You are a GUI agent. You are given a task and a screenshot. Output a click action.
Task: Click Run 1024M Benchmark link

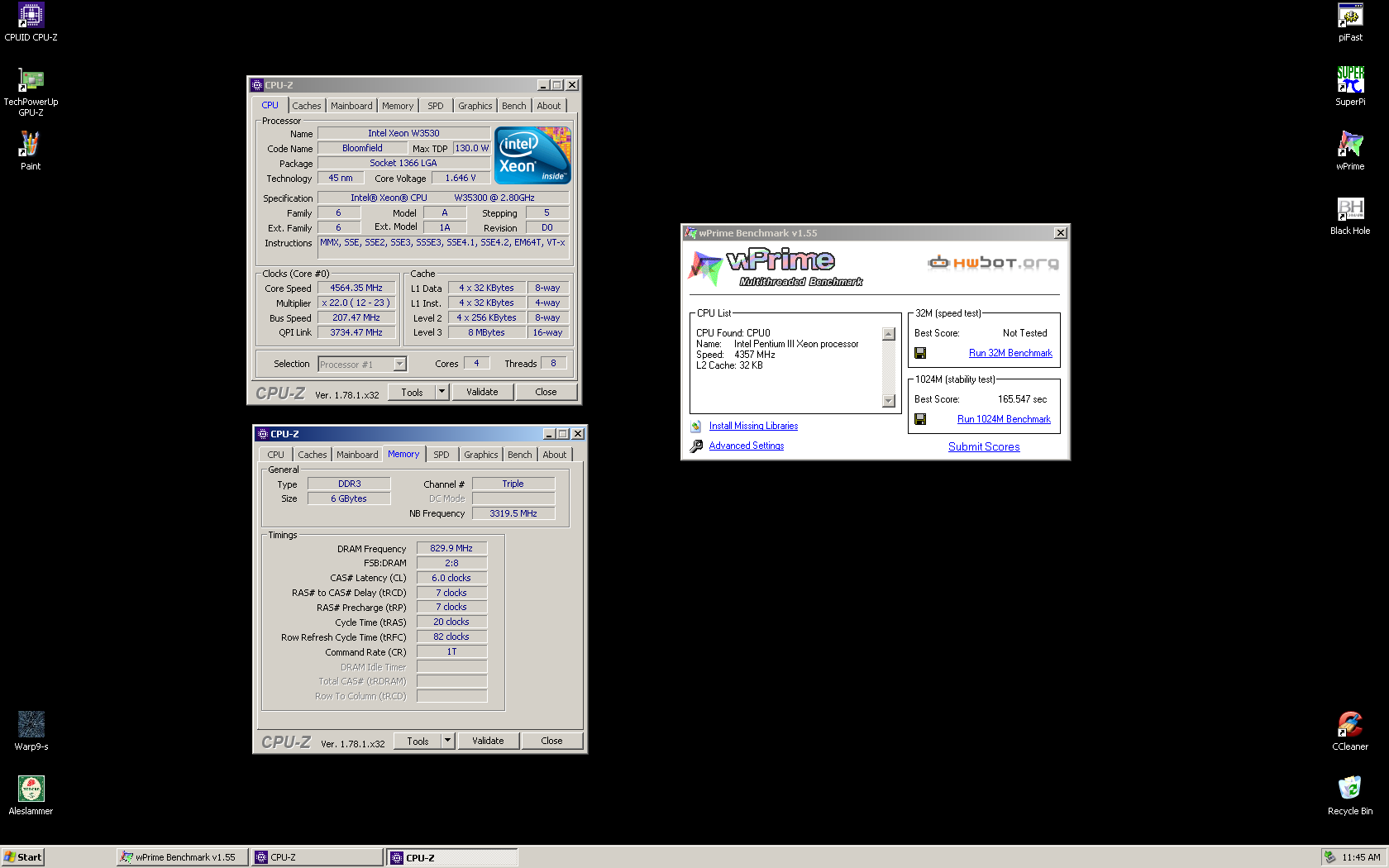click(1004, 419)
